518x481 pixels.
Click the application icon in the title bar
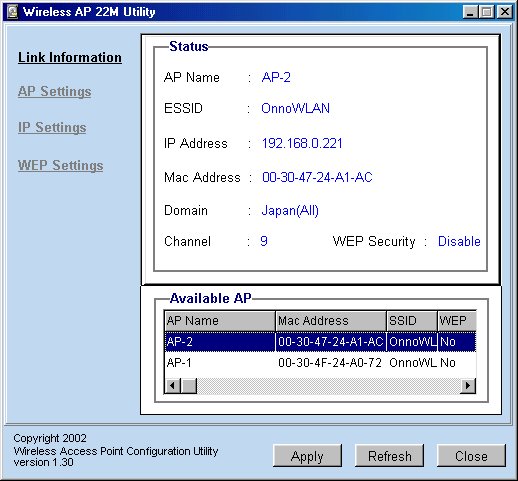[x=12, y=12]
